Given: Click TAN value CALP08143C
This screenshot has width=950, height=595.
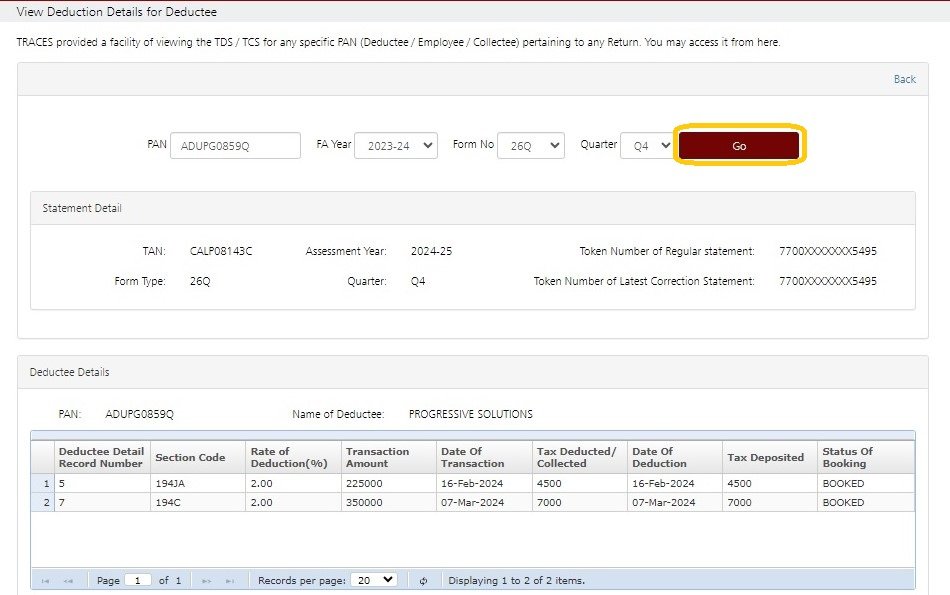Looking at the screenshot, I should click(221, 251).
